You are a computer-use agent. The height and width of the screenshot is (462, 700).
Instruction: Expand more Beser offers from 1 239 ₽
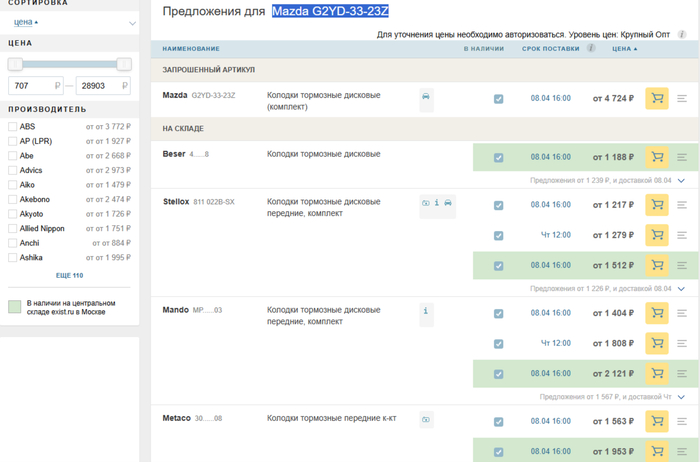tap(681, 181)
